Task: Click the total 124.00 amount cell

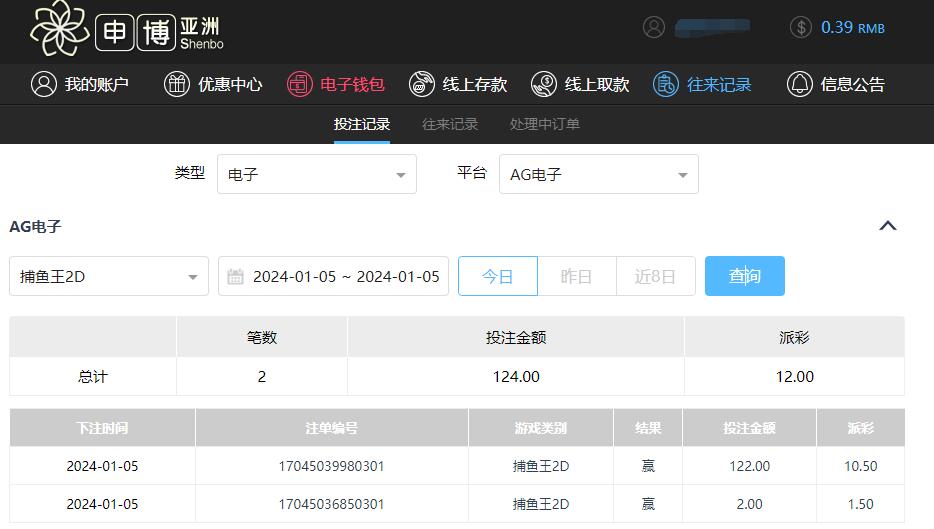Action: tap(516, 376)
